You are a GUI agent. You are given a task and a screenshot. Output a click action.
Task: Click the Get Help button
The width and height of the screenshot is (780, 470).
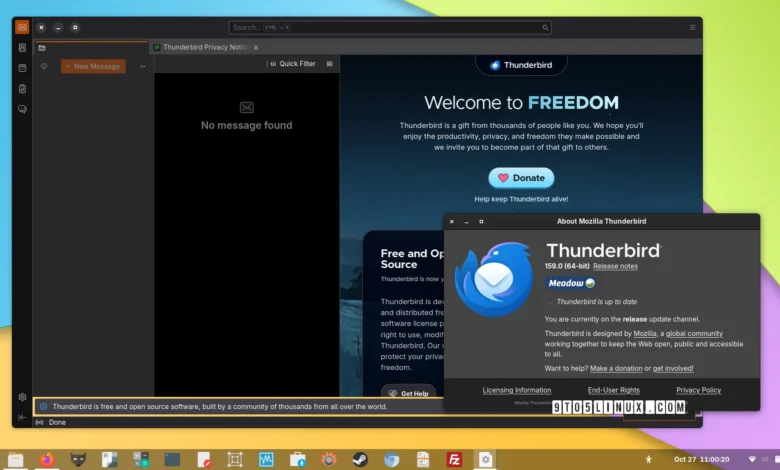(x=408, y=393)
